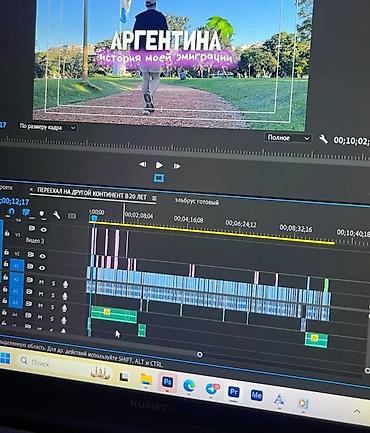Click the voice-over record mic on A4
Screen dimensions: 370x433
(64, 320)
